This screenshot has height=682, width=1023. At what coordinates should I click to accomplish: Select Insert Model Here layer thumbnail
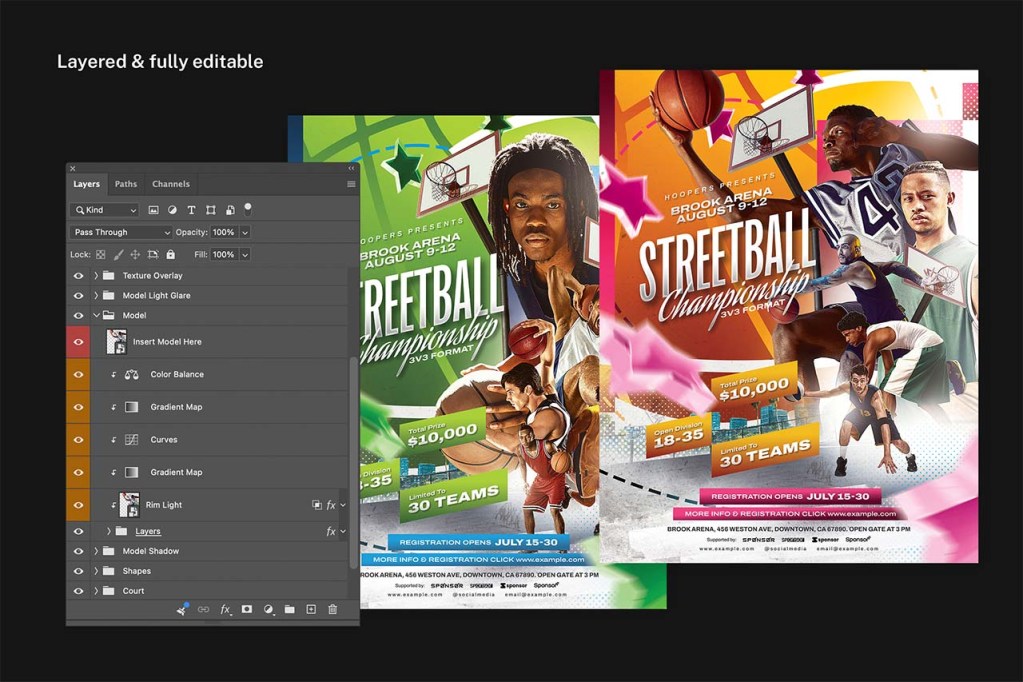pyautogui.click(x=117, y=342)
